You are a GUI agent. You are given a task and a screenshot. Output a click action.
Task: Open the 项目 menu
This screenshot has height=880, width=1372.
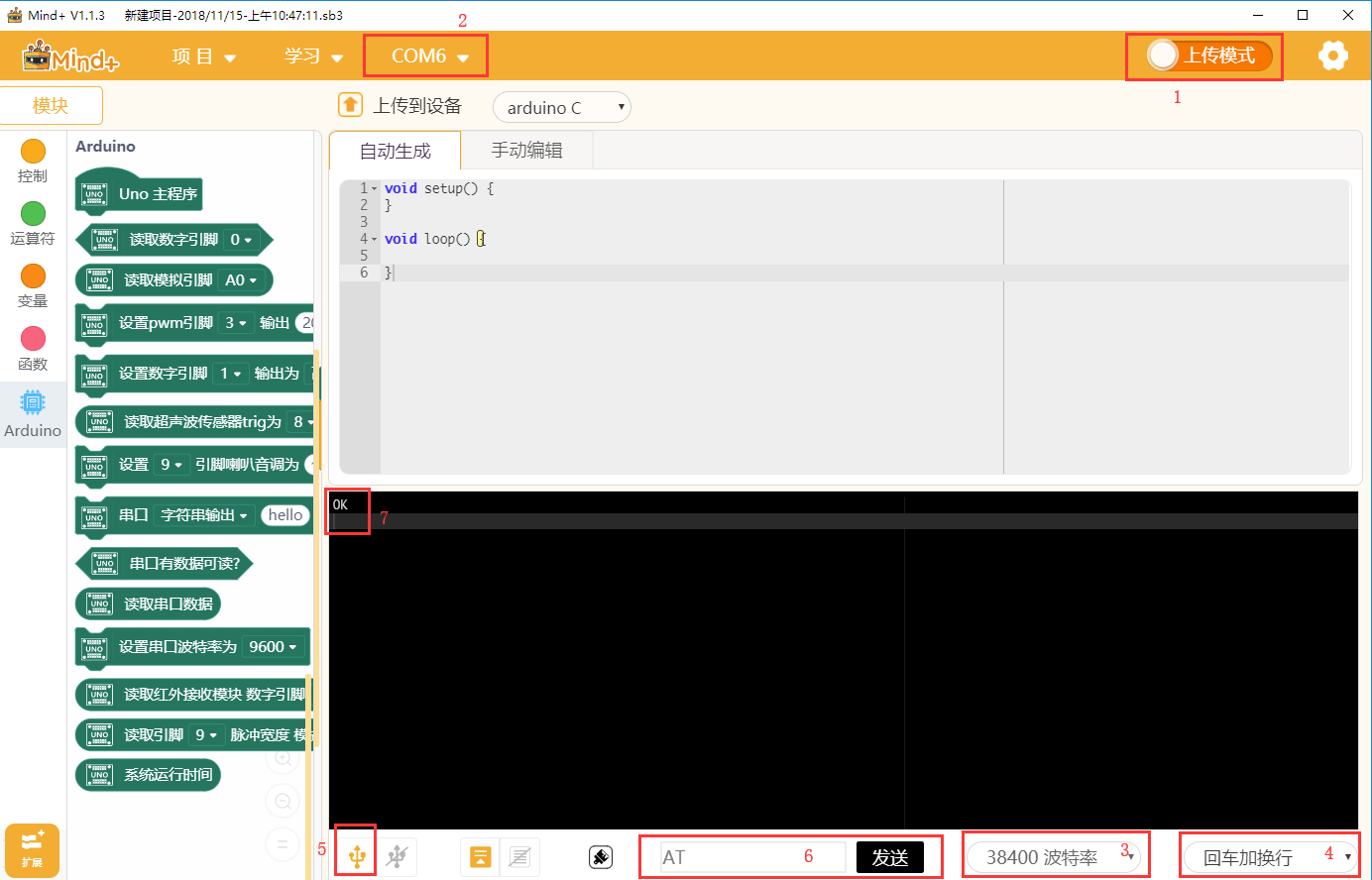(203, 56)
